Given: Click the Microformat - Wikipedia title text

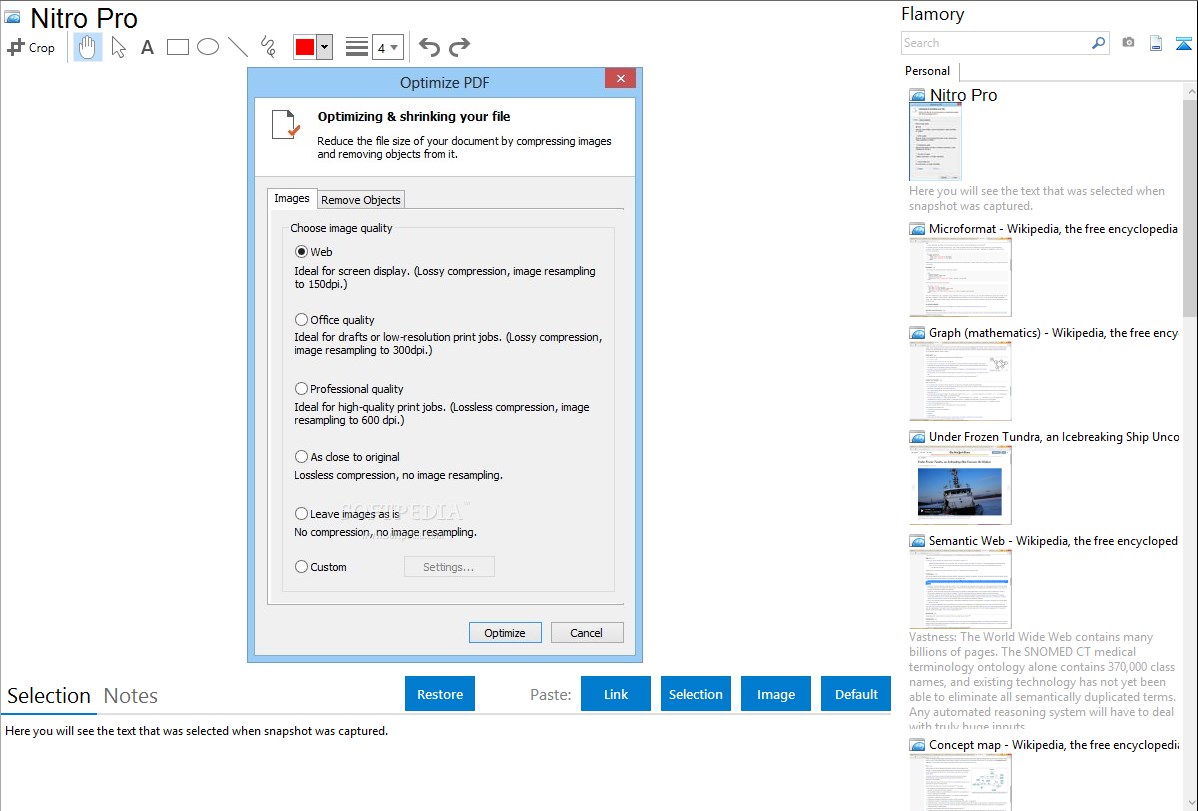Looking at the screenshot, I should point(1053,229).
